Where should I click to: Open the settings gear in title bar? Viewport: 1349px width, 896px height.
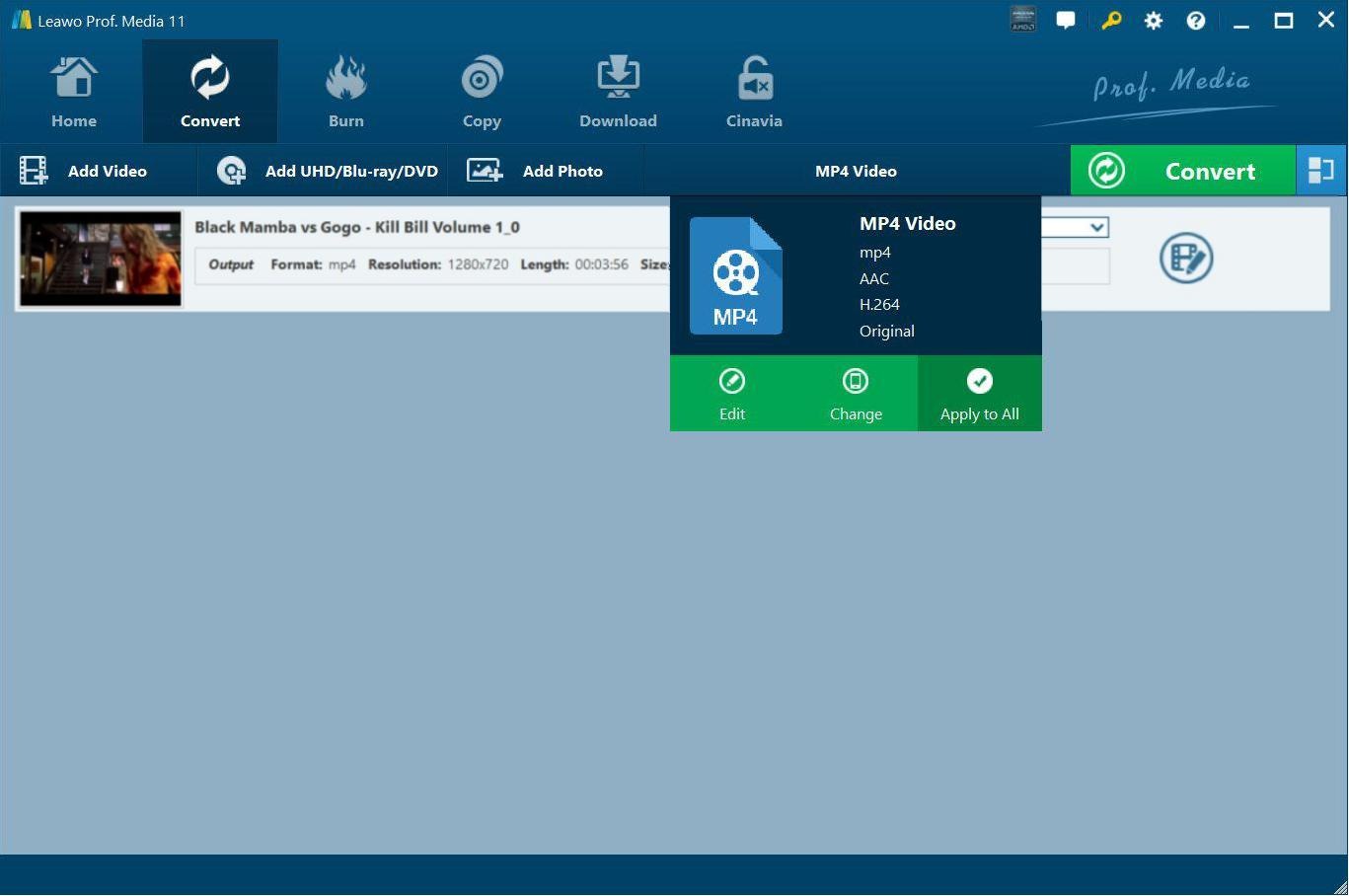pyautogui.click(x=1153, y=21)
